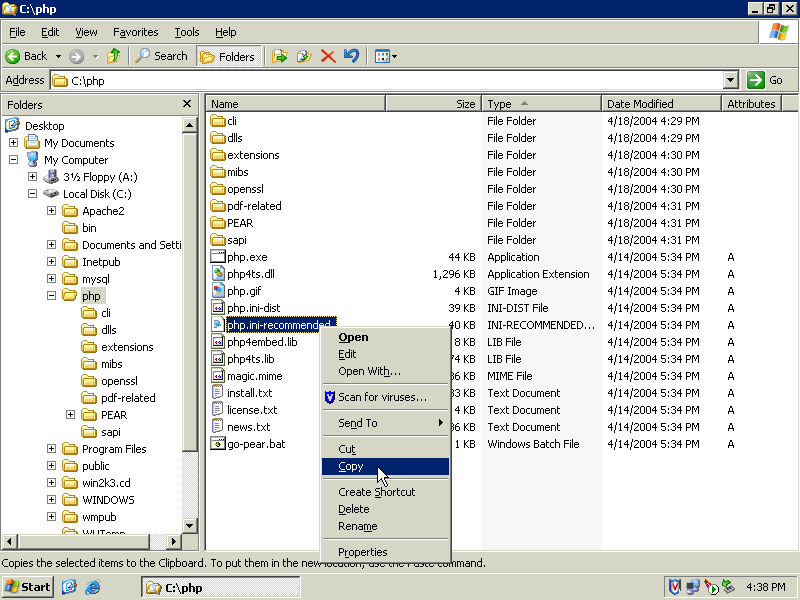Close the Folders side panel
Image resolution: width=800 pixels, height=600 pixels.
[x=187, y=104]
